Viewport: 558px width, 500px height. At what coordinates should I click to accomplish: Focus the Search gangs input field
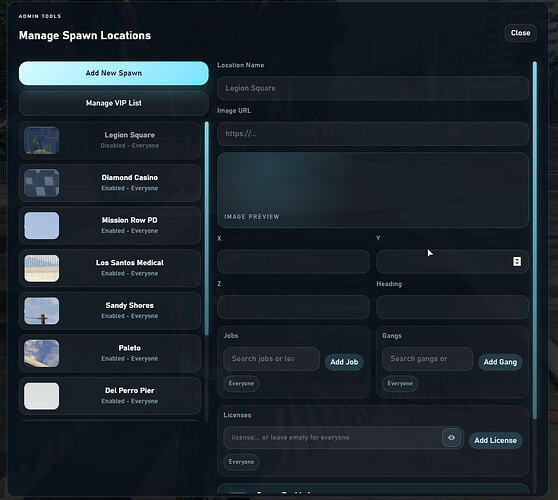(x=427, y=359)
